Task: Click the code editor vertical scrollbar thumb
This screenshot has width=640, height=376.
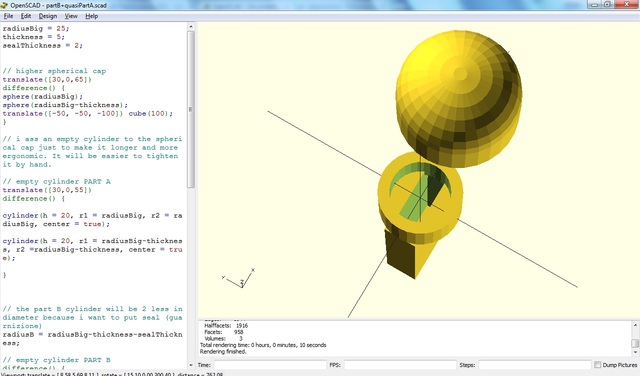Action: [x=191, y=109]
